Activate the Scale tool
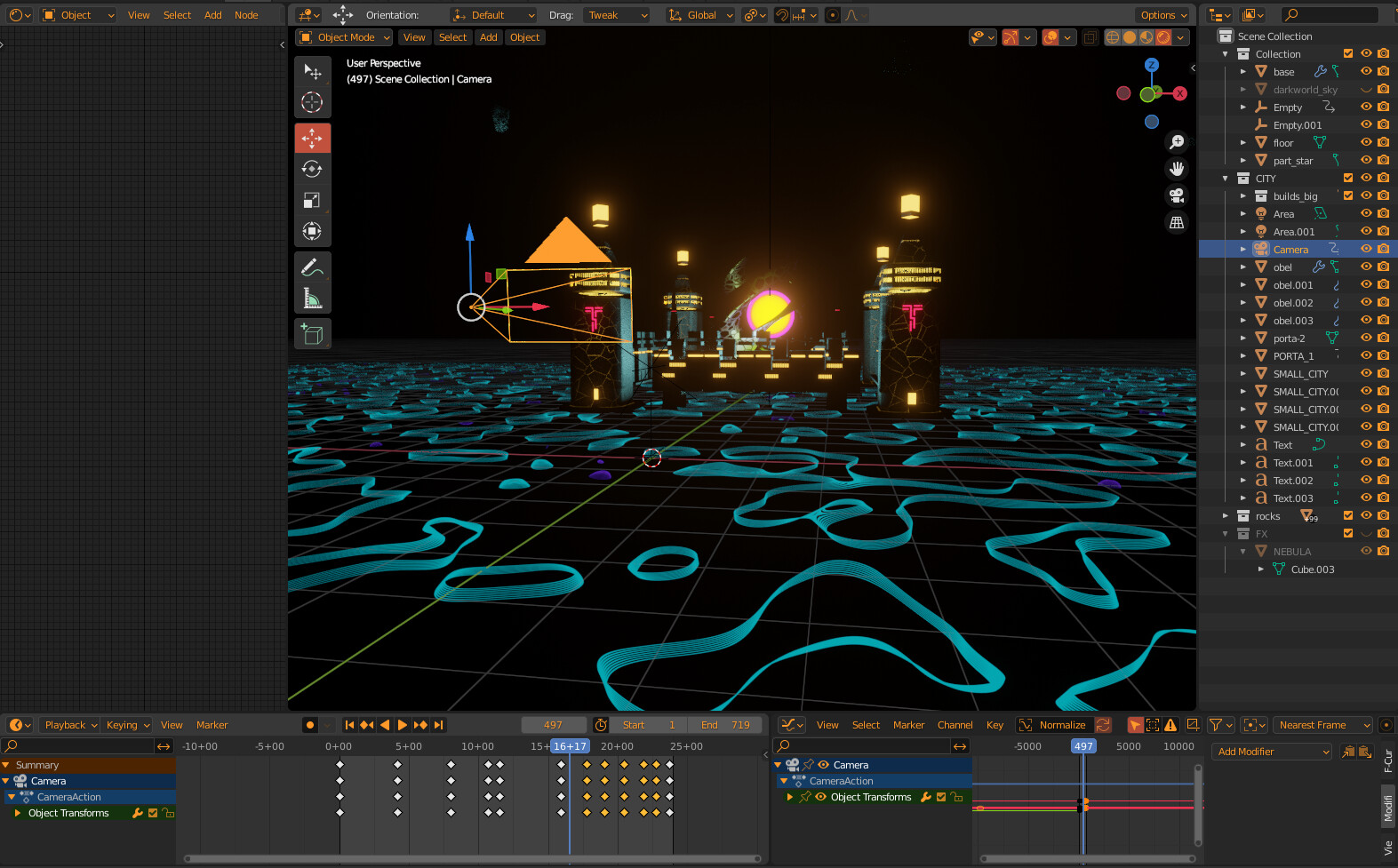The height and width of the screenshot is (868, 1398). [x=312, y=201]
